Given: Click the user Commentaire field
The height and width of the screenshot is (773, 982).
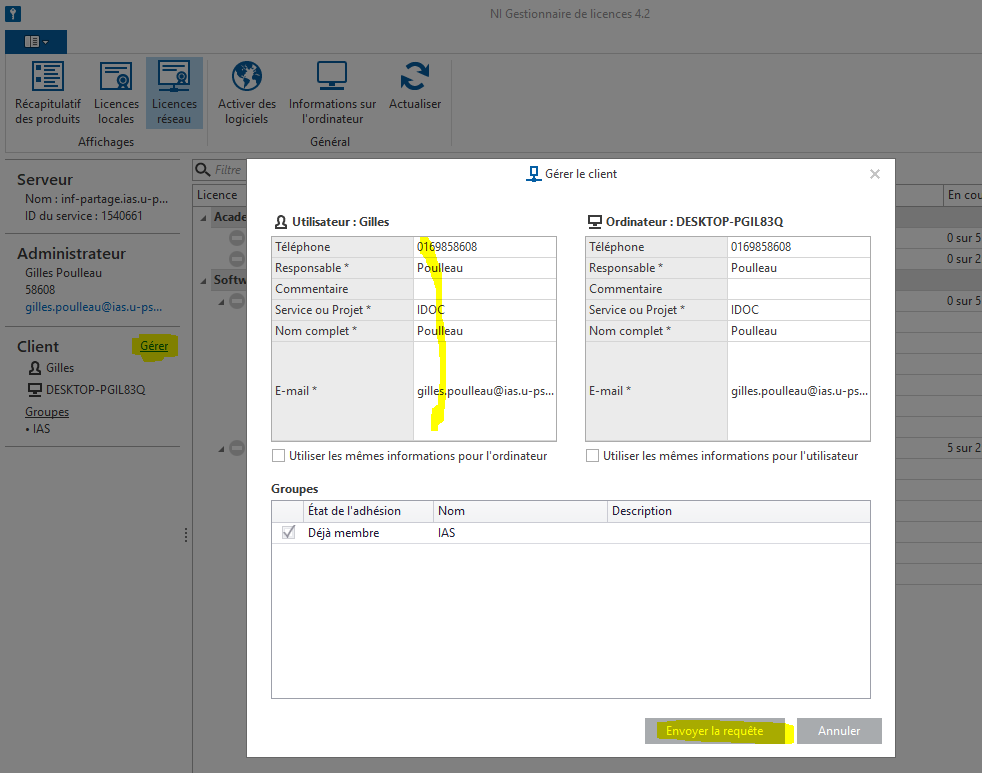Looking at the screenshot, I should [x=484, y=289].
